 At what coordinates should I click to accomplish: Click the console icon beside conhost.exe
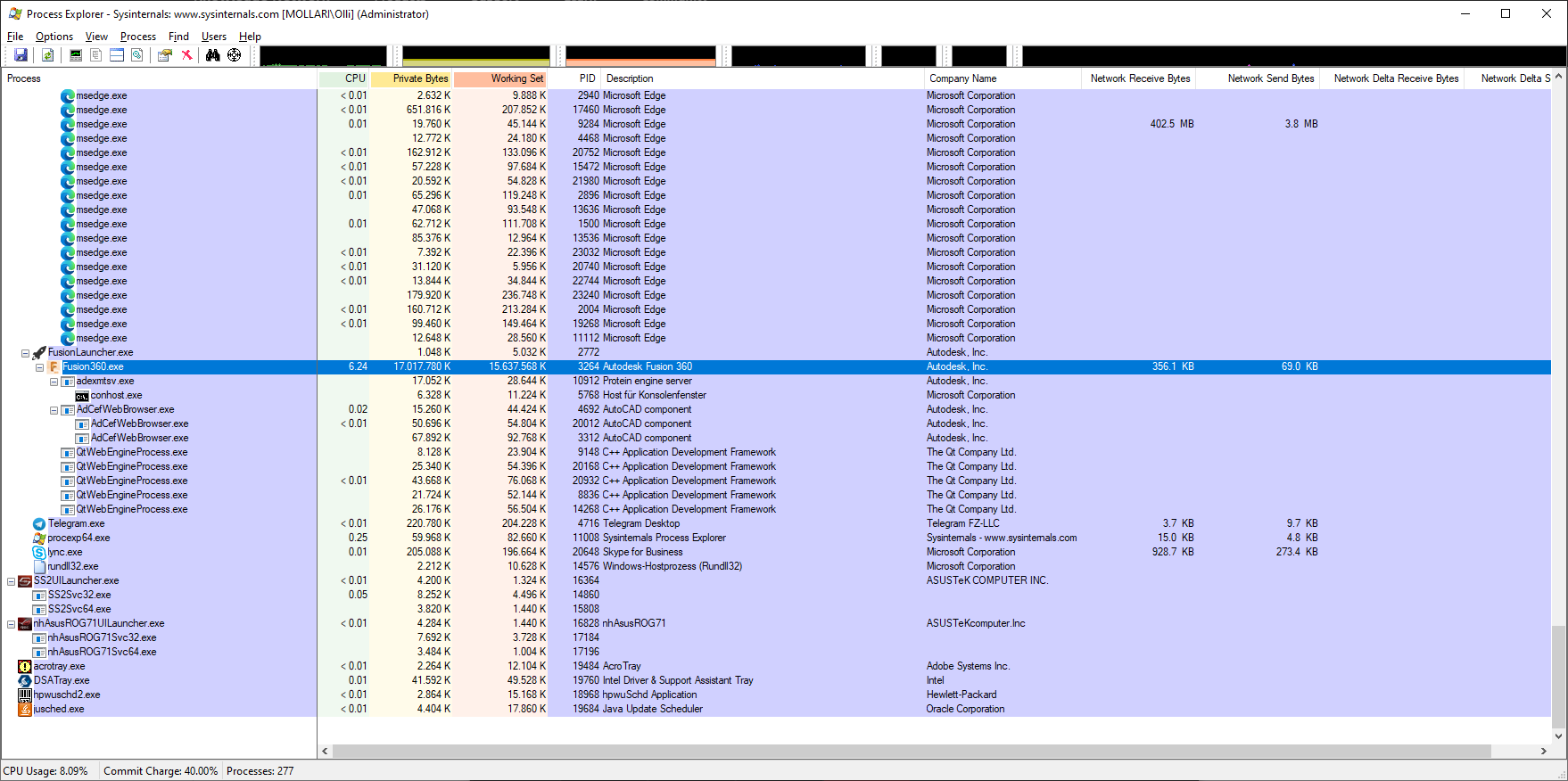82,395
